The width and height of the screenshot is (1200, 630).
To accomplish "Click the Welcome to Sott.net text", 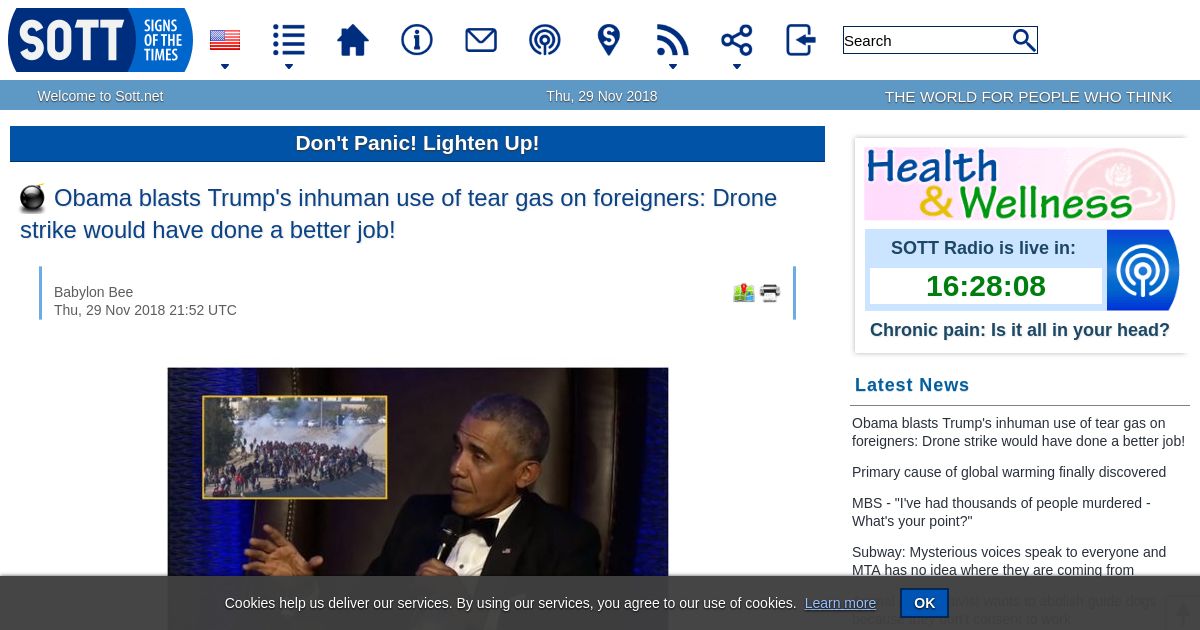I will tap(100, 96).
